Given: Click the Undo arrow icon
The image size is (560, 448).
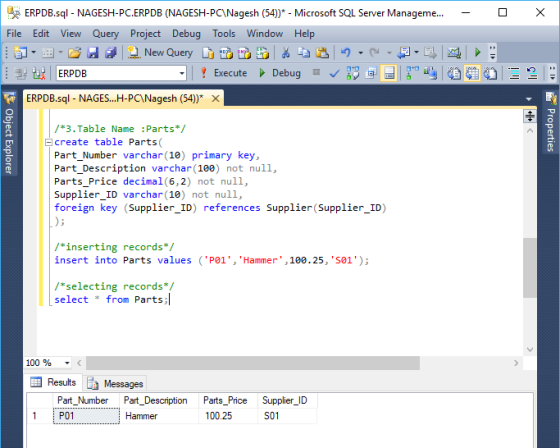Looking at the screenshot, I should click(x=345, y=53).
